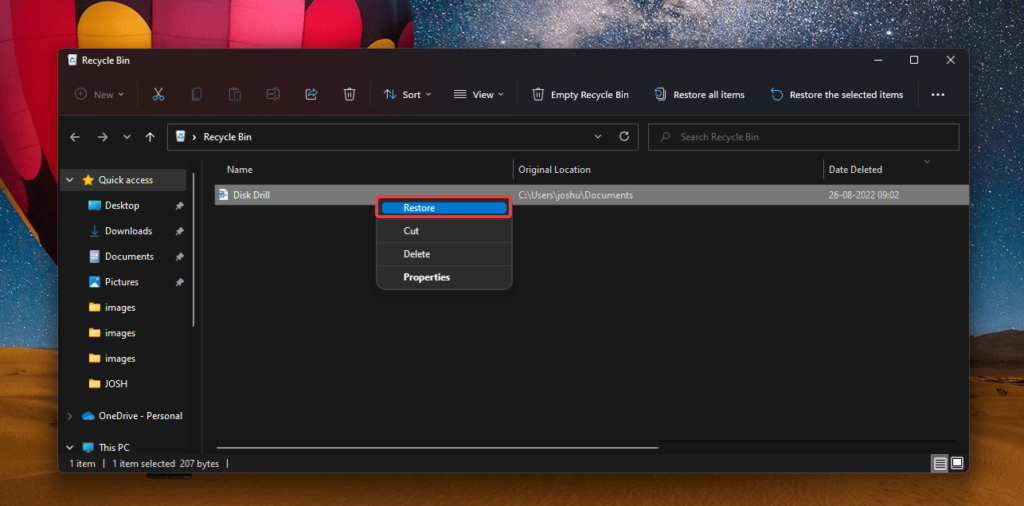The width and height of the screenshot is (1024, 506).
Task: Click the Share icon in toolbar
Action: pyautogui.click(x=311, y=94)
